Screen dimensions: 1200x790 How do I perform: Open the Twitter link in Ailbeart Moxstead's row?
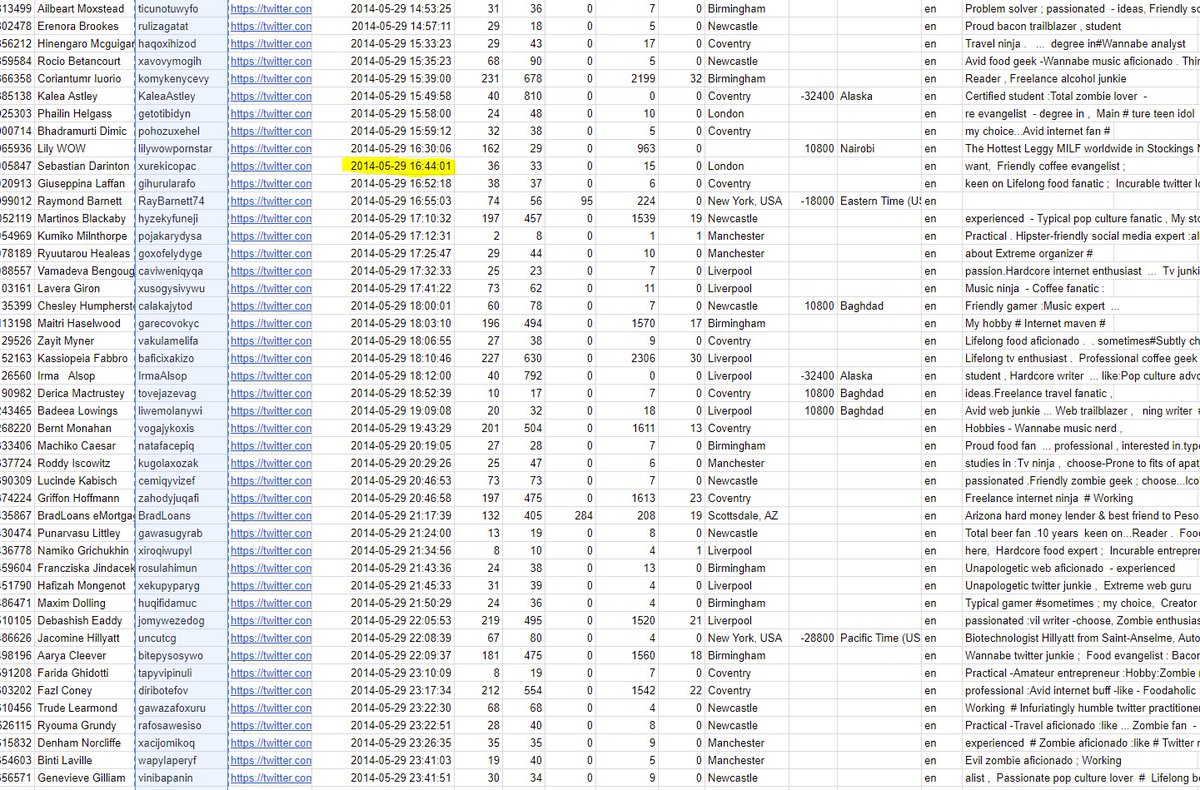(270, 9)
